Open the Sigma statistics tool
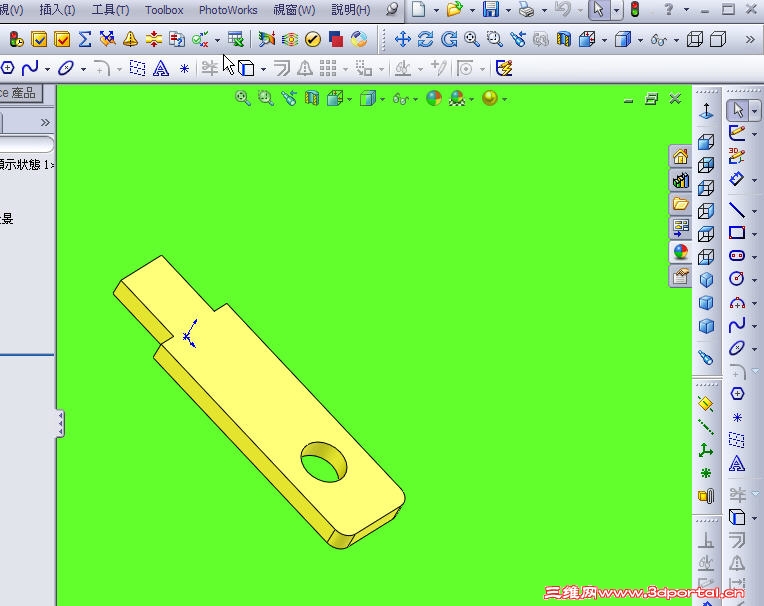 [x=85, y=39]
